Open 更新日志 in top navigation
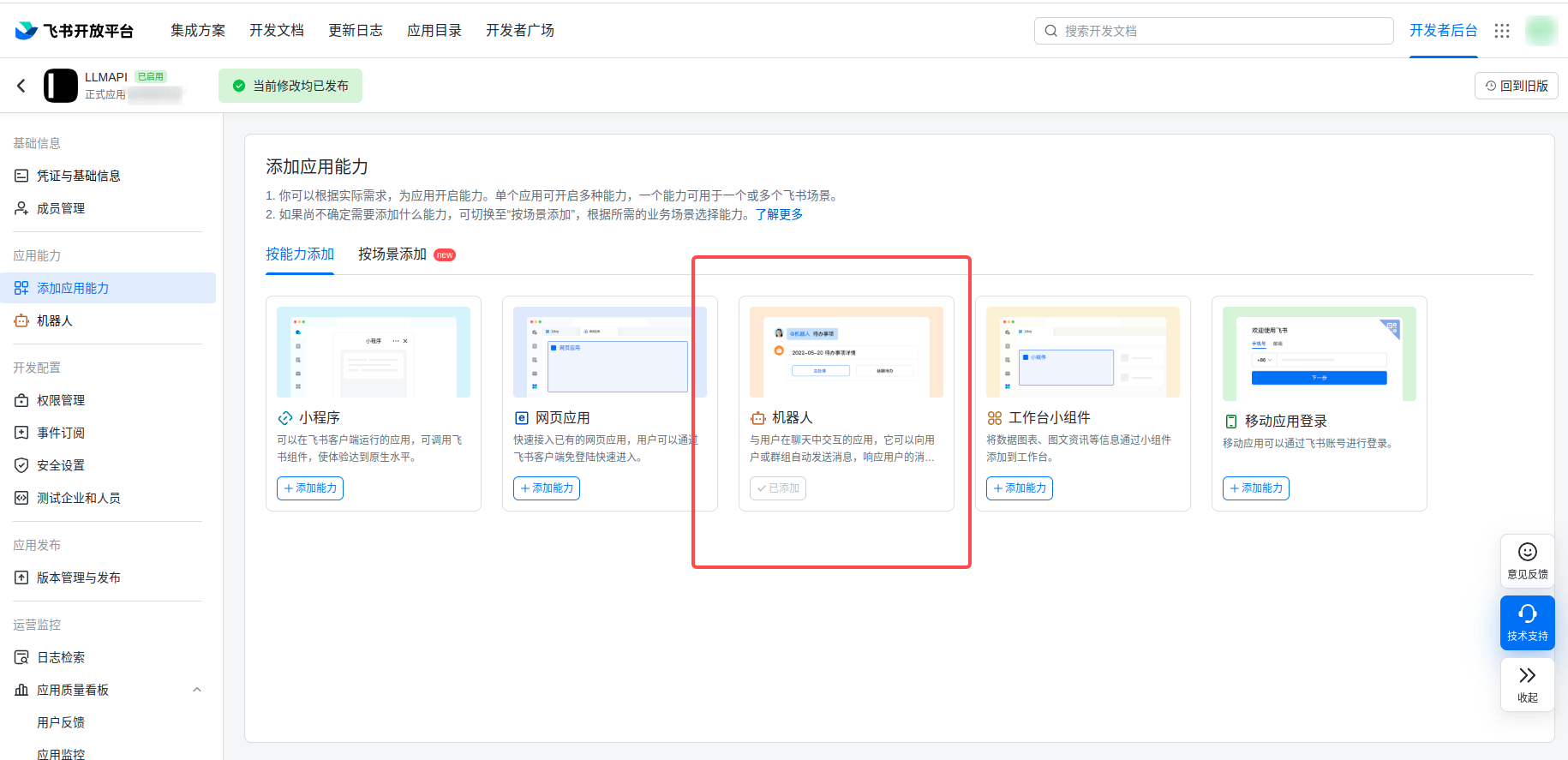 [356, 31]
